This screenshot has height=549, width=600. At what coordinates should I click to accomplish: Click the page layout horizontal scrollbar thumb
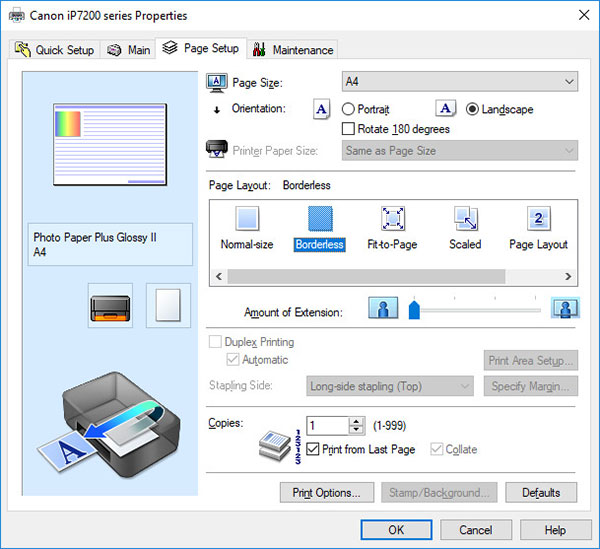[366, 276]
